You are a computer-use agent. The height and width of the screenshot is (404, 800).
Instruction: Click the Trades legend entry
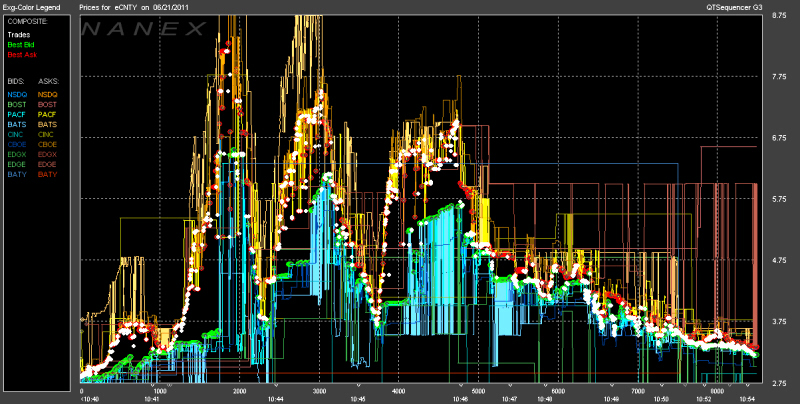(19, 35)
